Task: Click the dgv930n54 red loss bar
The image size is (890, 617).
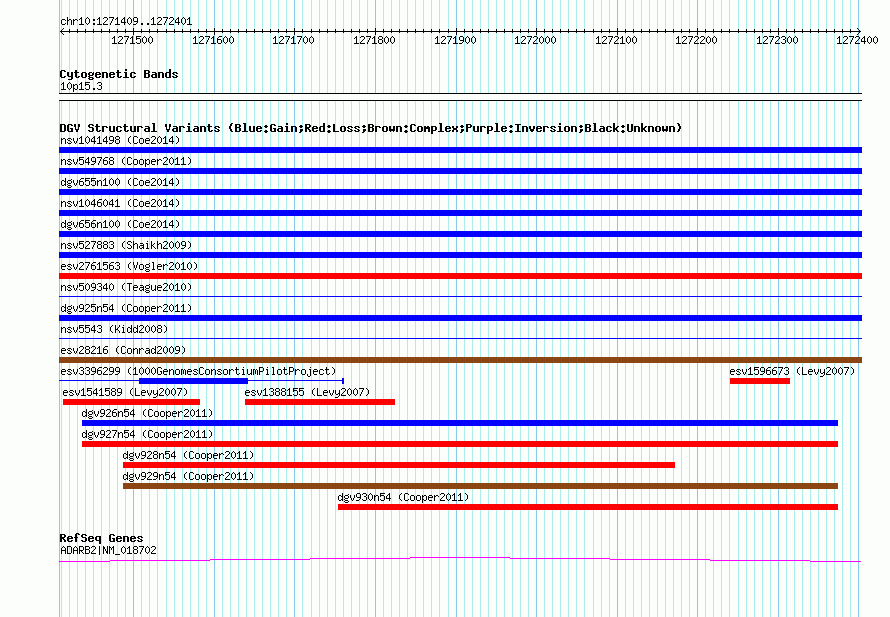Action: (x=588, y=507)
